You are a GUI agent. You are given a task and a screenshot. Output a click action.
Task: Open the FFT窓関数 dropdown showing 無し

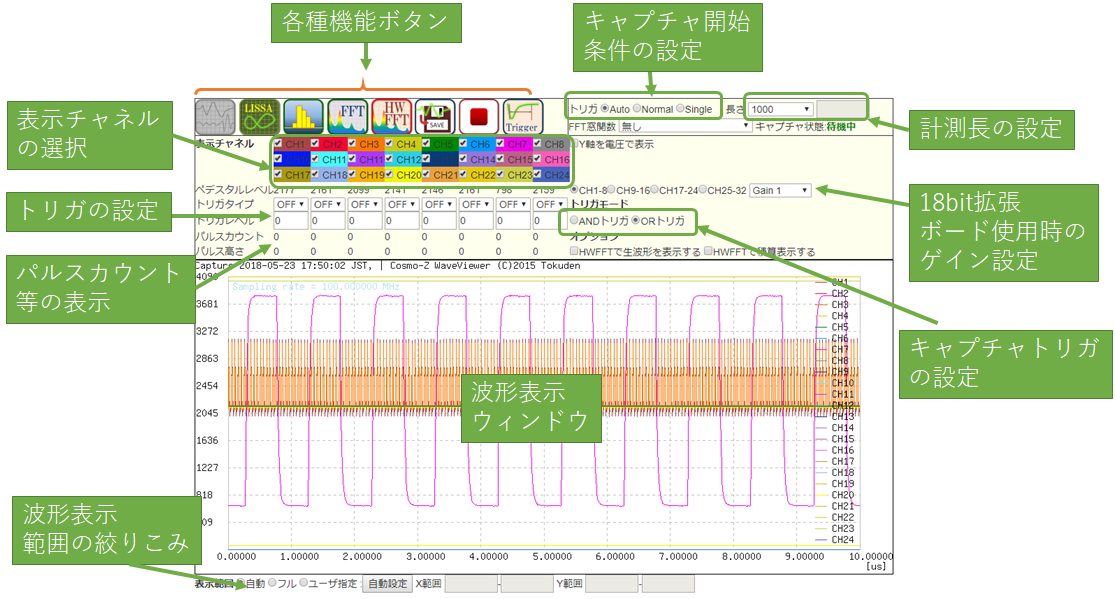pos(684,127)
